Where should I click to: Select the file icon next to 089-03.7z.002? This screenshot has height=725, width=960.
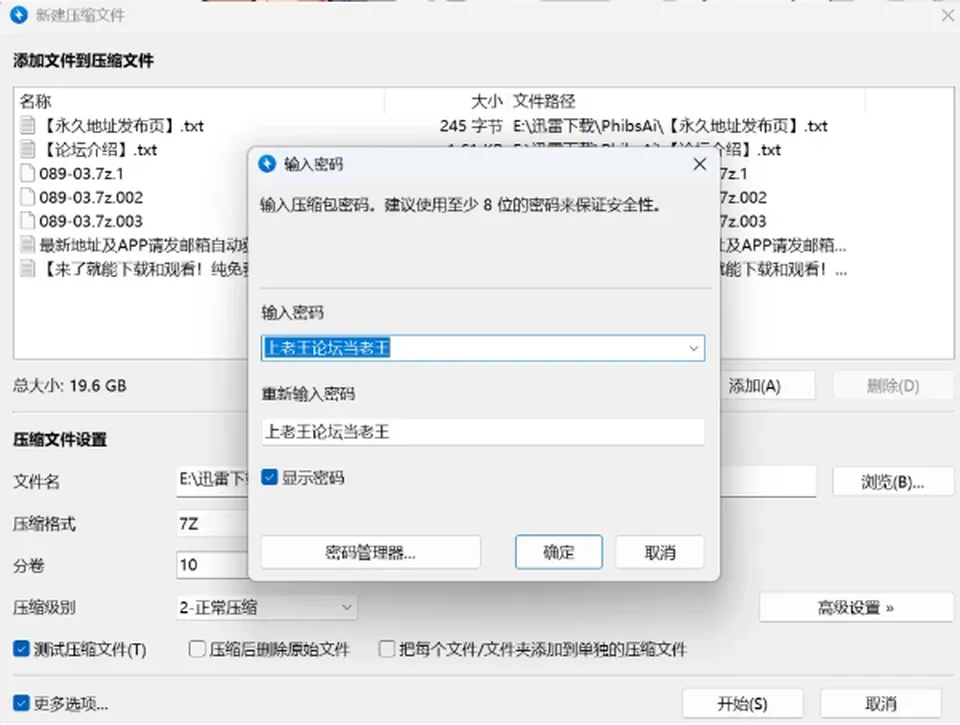point(28,197)
